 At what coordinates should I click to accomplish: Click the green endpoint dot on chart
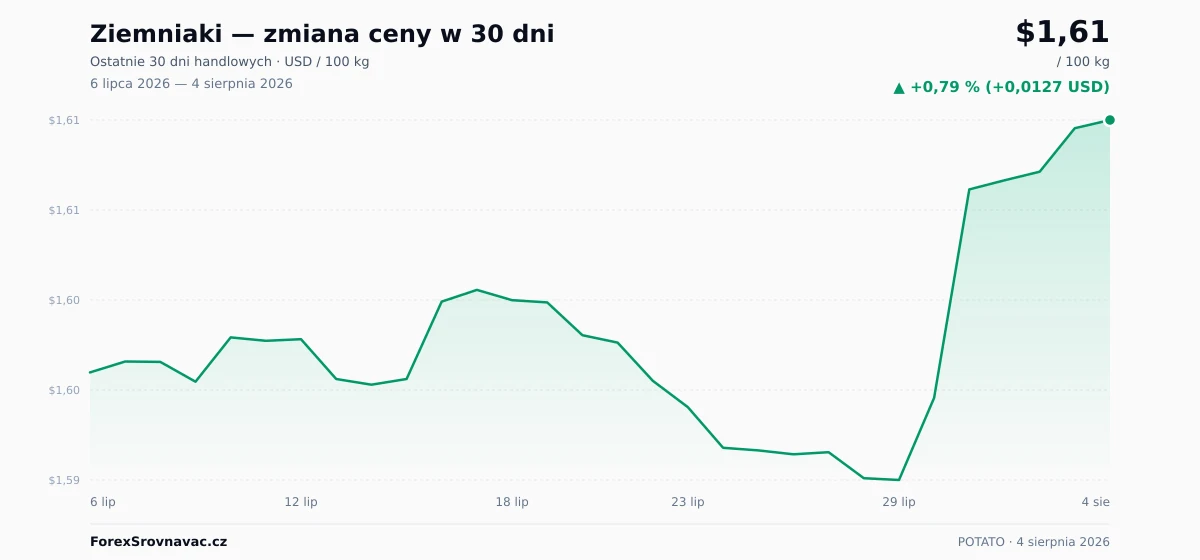coord(1110,120)
